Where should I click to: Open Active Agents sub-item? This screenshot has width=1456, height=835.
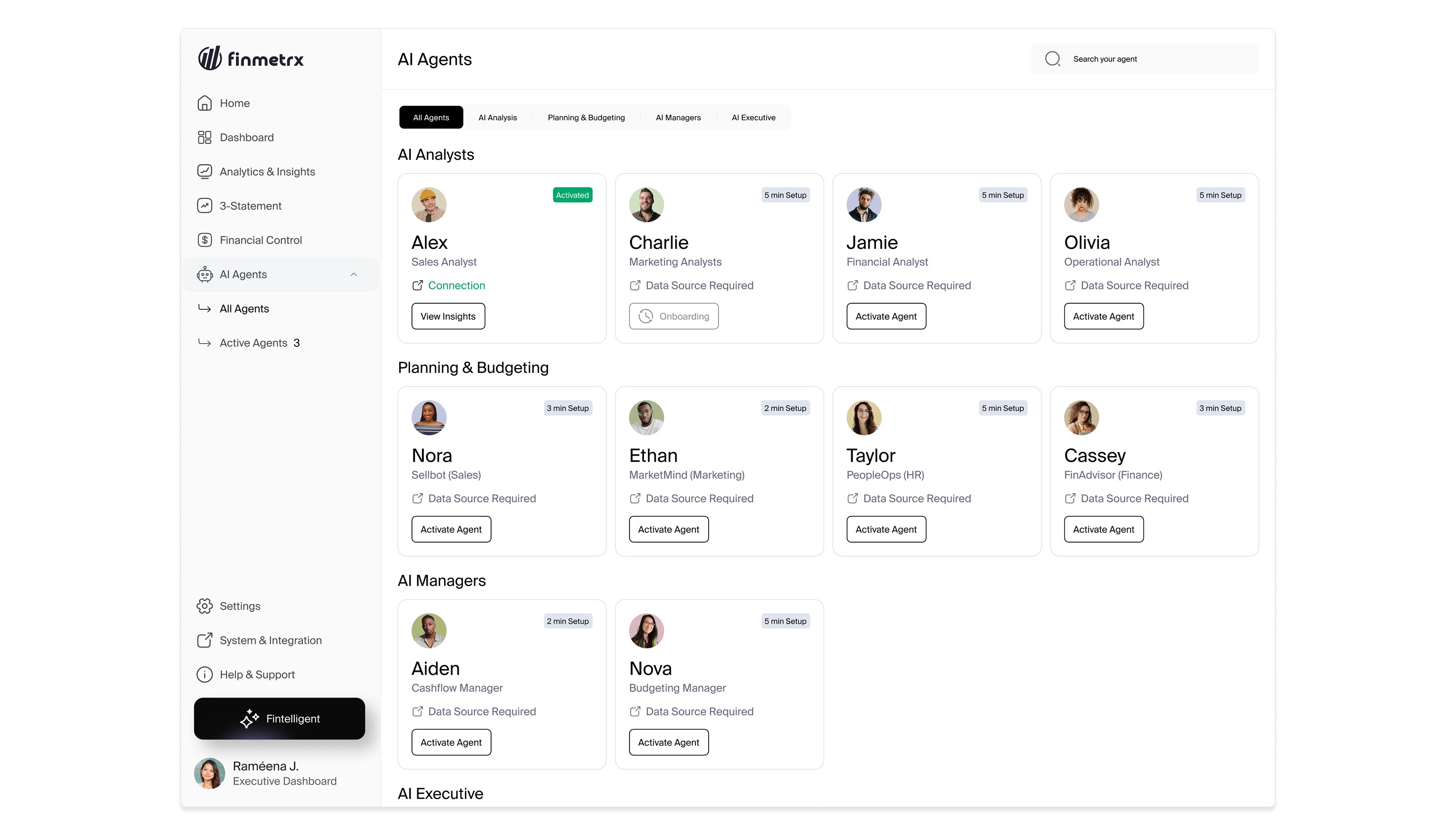253,343
